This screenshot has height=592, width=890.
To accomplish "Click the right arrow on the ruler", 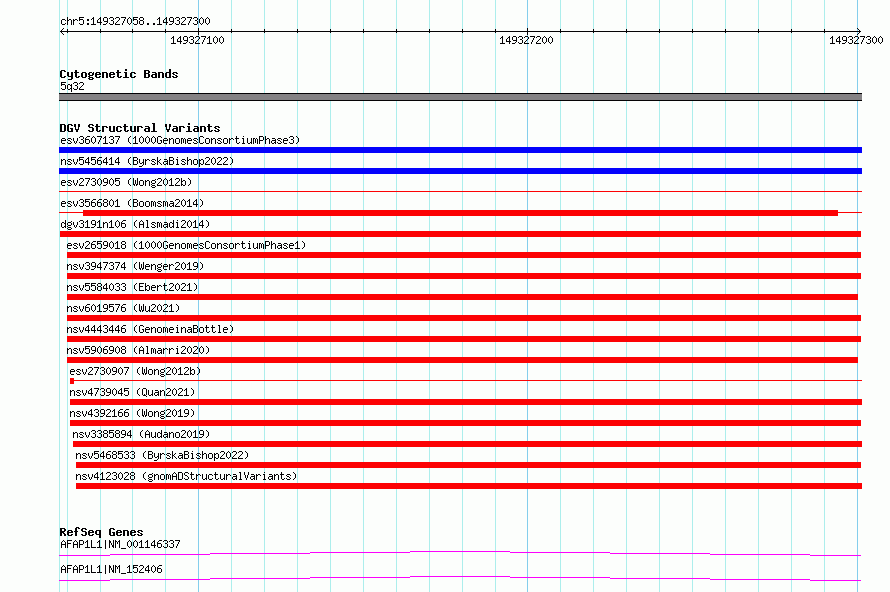I will coord(859,31).
